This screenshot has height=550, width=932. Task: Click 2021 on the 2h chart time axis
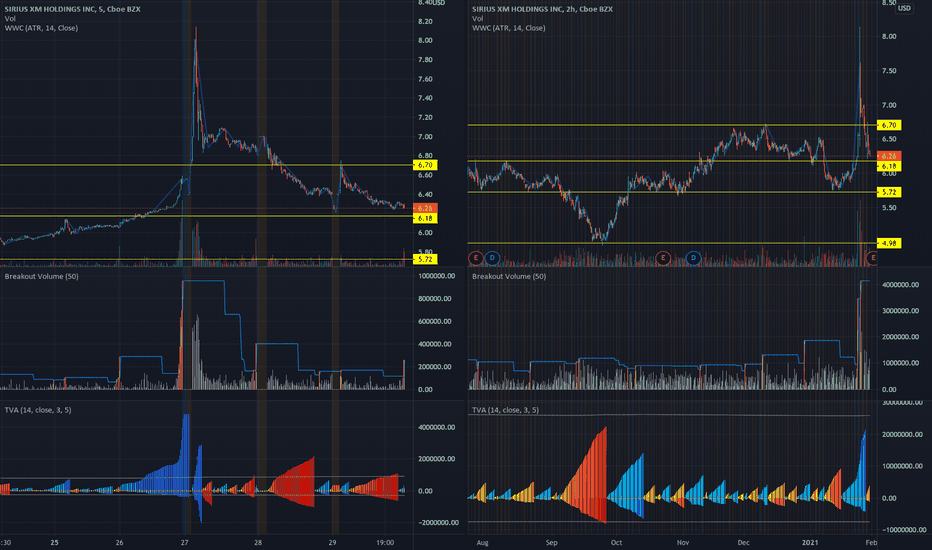(x=810, y=542)
